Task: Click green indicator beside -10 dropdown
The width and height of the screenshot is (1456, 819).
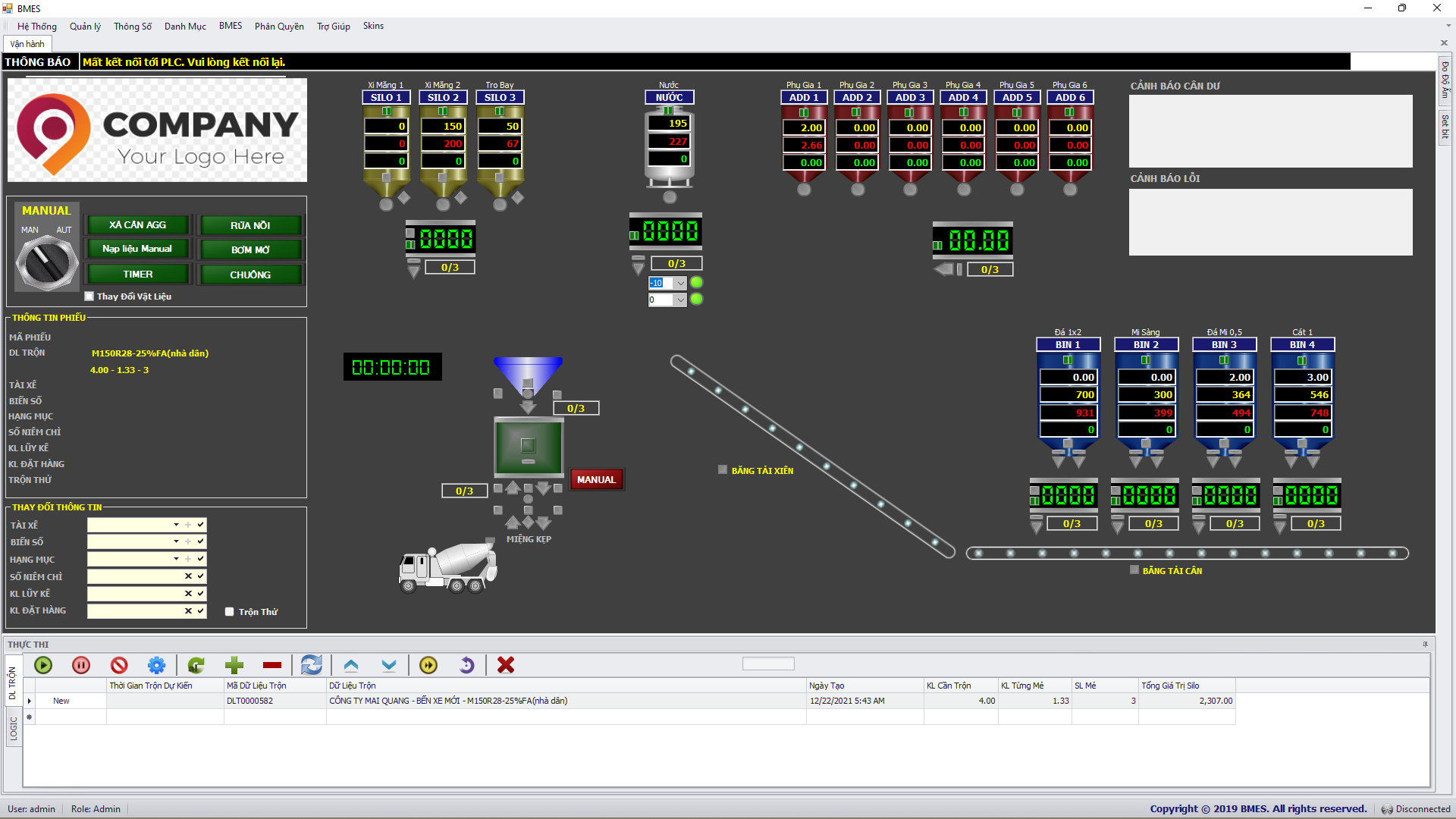Action: 696,283
